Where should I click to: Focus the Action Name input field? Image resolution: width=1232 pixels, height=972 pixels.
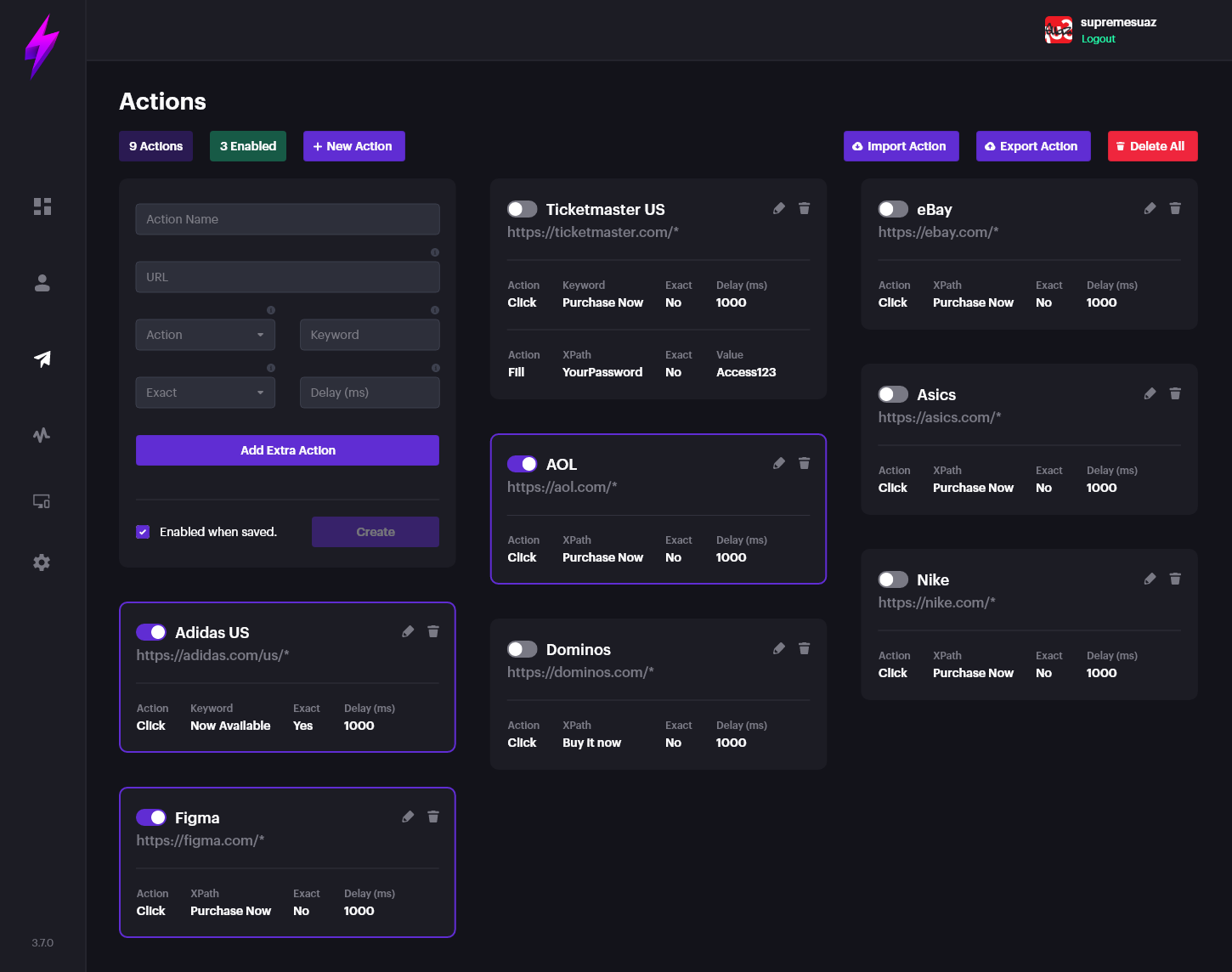point(288,219)
